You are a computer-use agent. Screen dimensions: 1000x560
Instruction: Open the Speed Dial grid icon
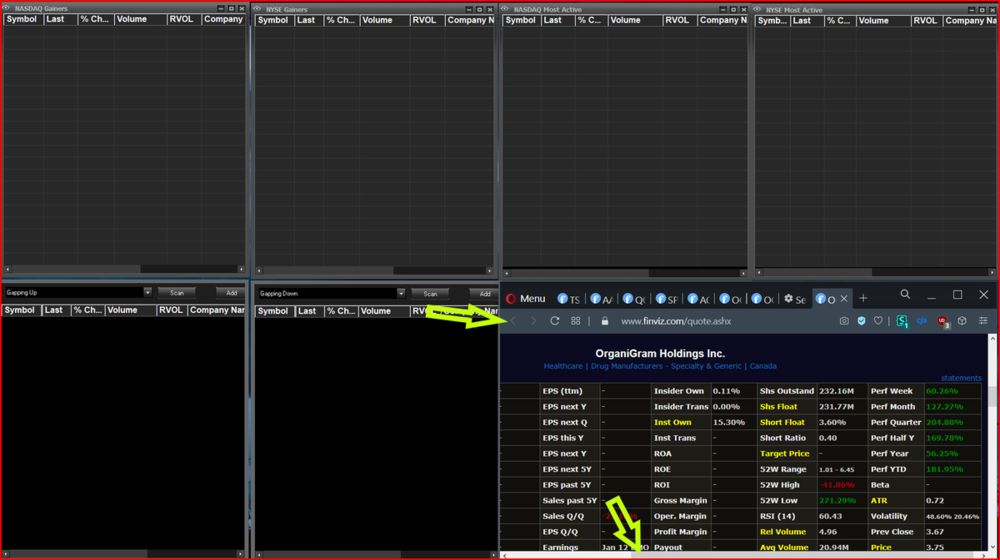point(575,321)
